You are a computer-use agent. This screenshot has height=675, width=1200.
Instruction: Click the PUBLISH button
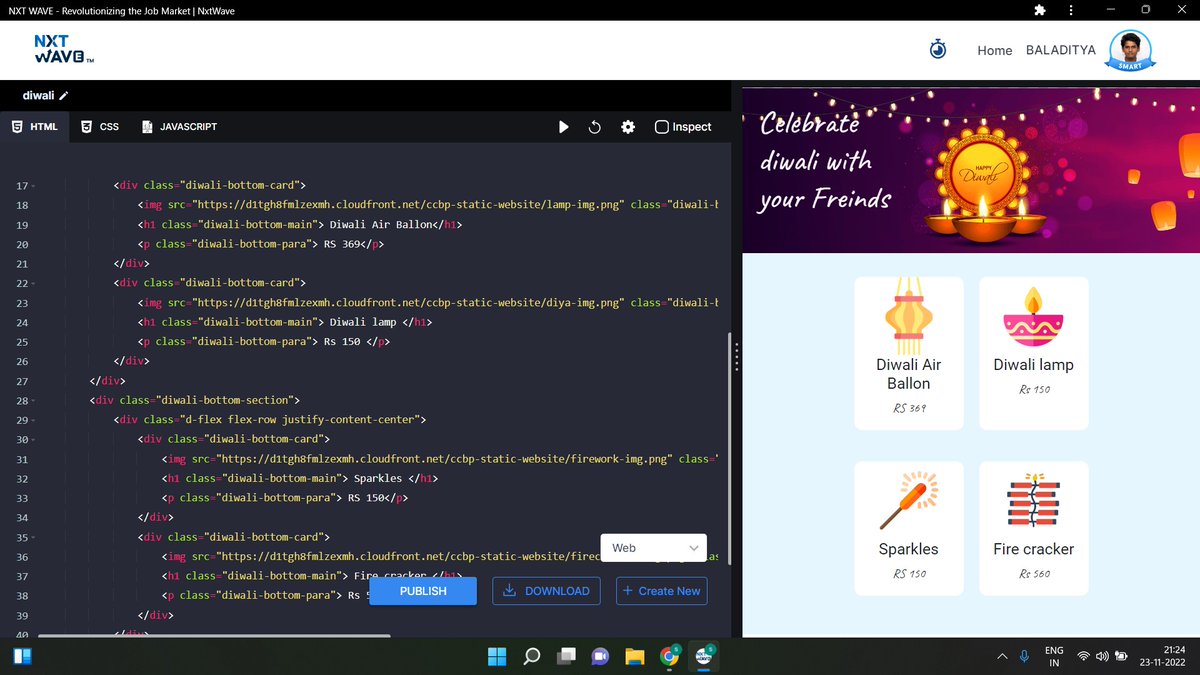[x=423, y=591]
